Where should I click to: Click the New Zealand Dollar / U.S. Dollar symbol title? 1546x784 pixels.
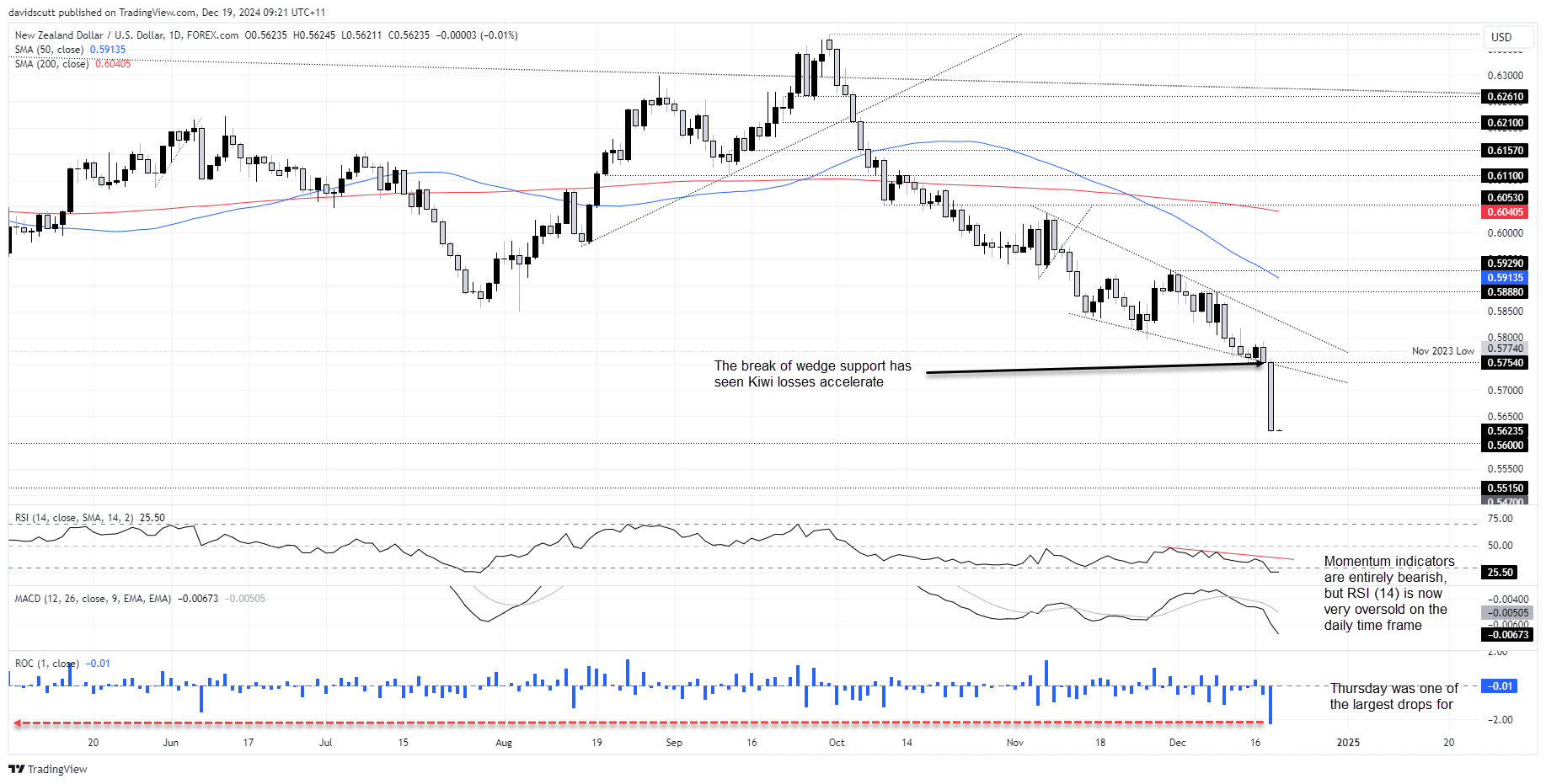[x=89, y=35]
